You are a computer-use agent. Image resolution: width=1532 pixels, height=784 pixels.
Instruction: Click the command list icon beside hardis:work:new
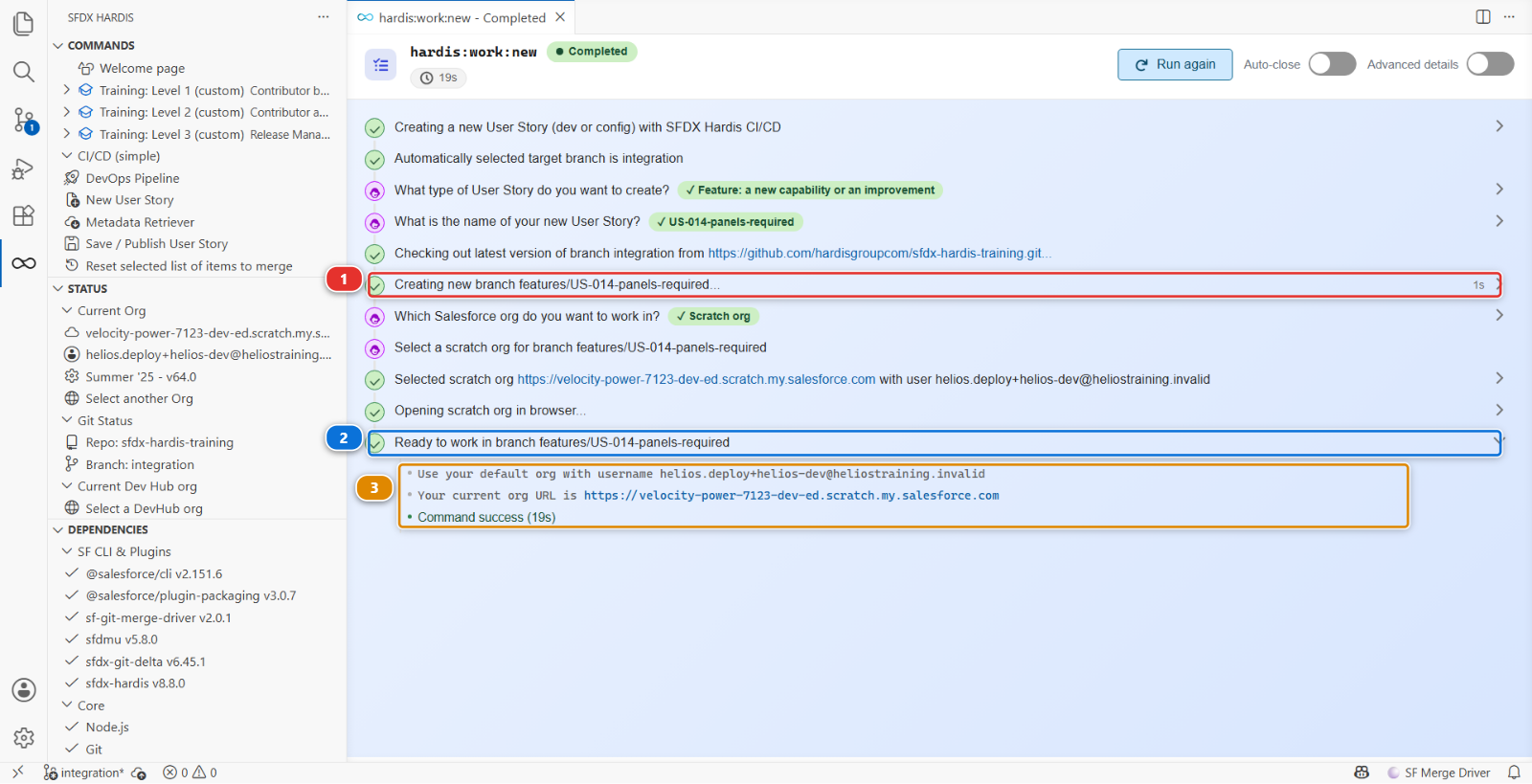[x=380, y=65]
